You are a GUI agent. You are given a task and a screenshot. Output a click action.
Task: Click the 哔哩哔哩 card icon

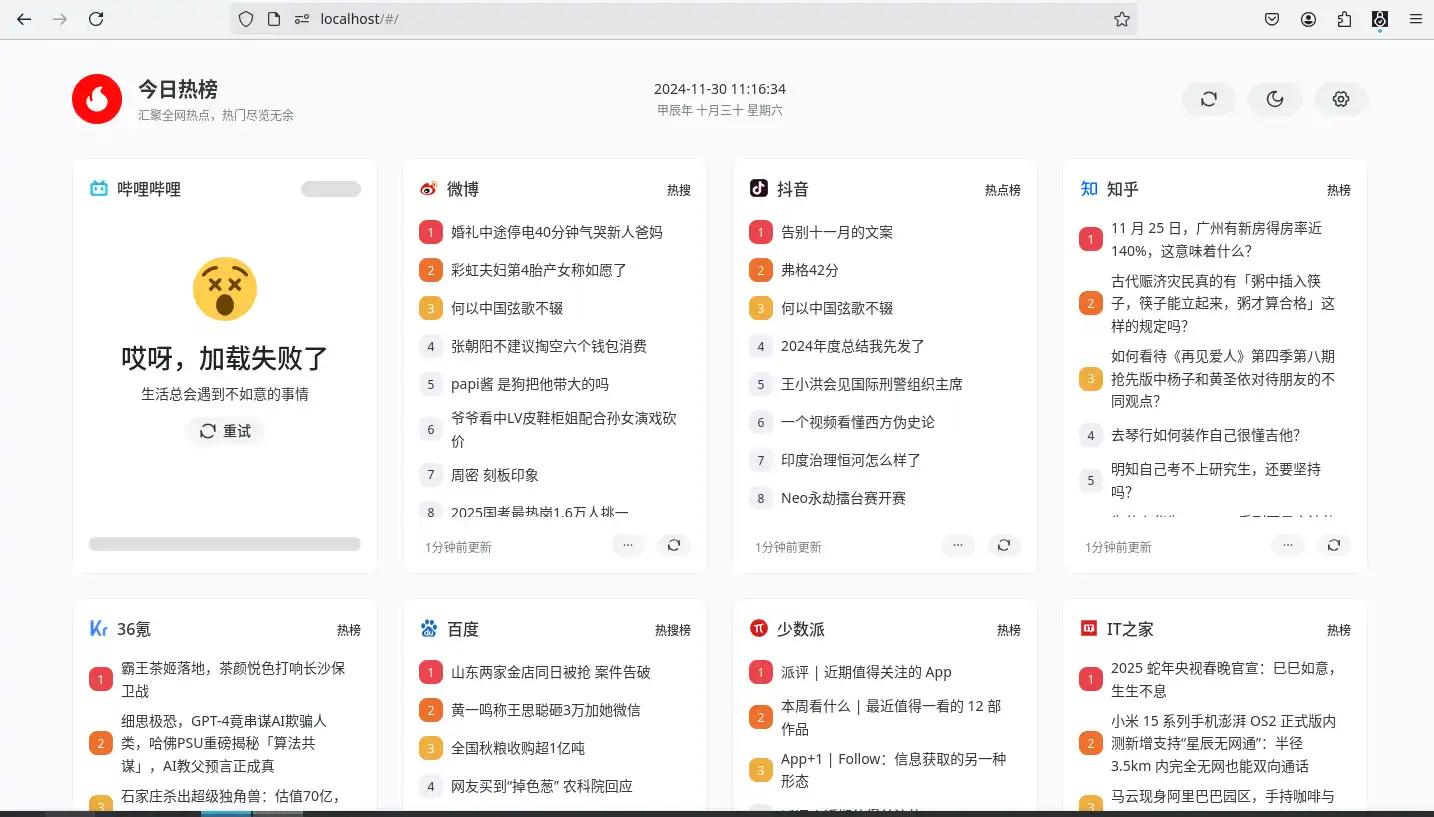[99, 189]
